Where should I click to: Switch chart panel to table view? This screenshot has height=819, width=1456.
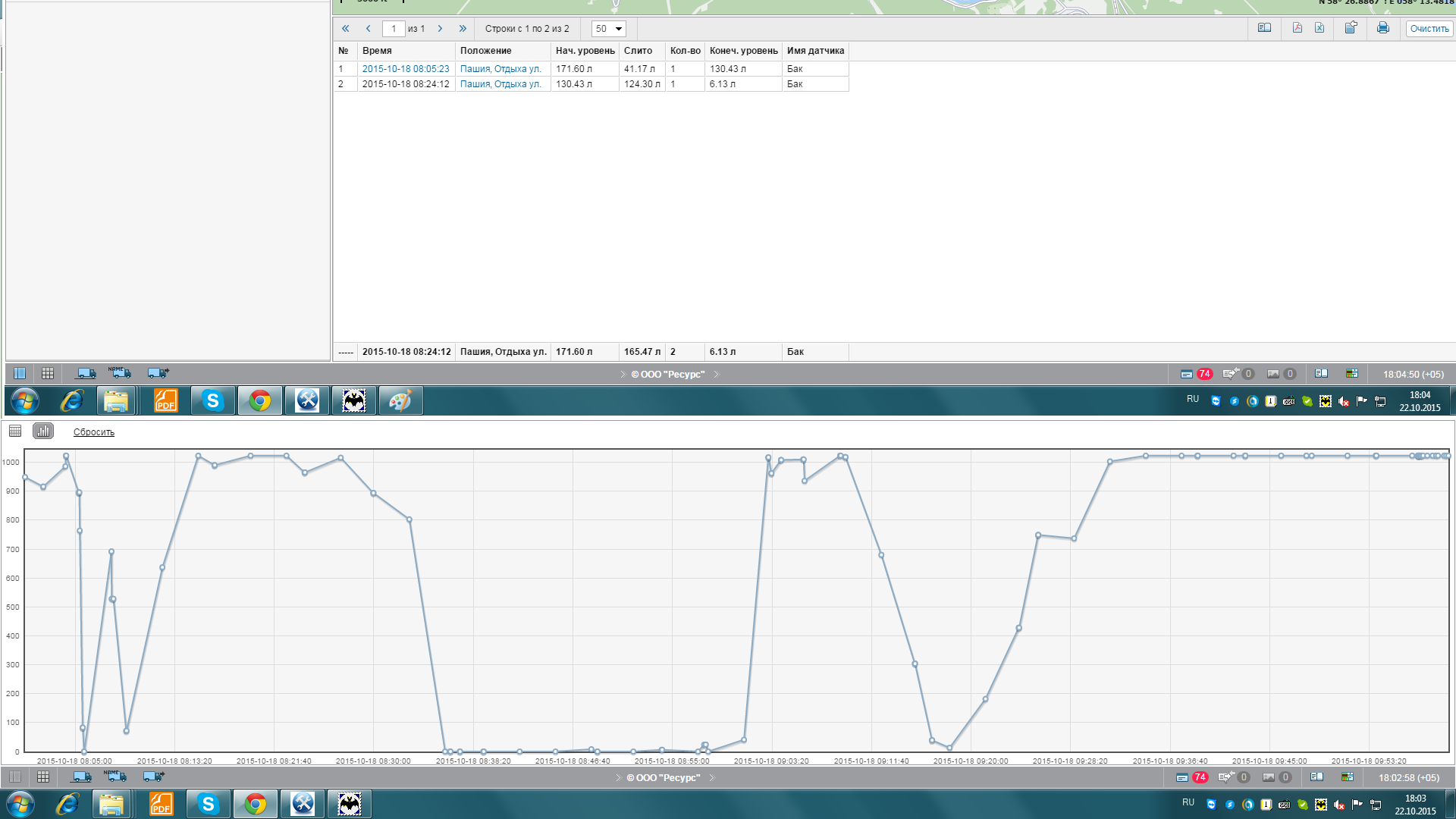[x=15, y=431]
